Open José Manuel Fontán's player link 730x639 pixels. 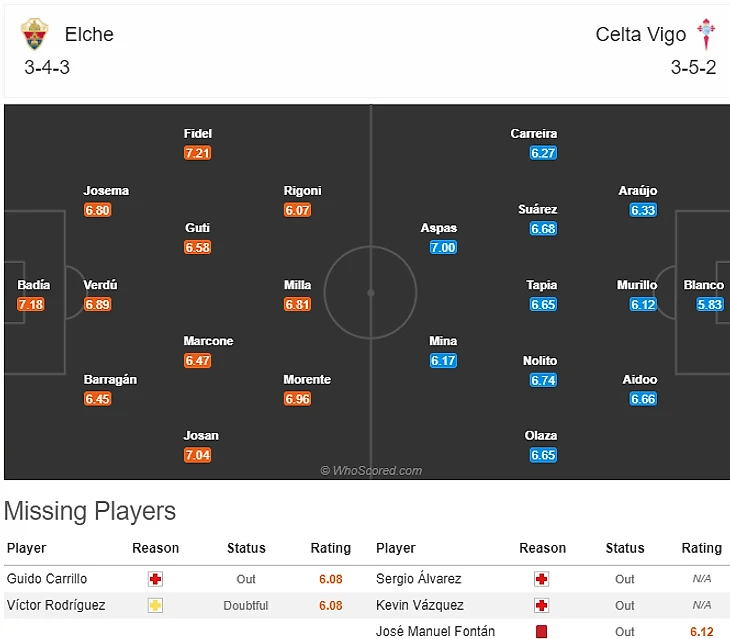tap(435, 631)
